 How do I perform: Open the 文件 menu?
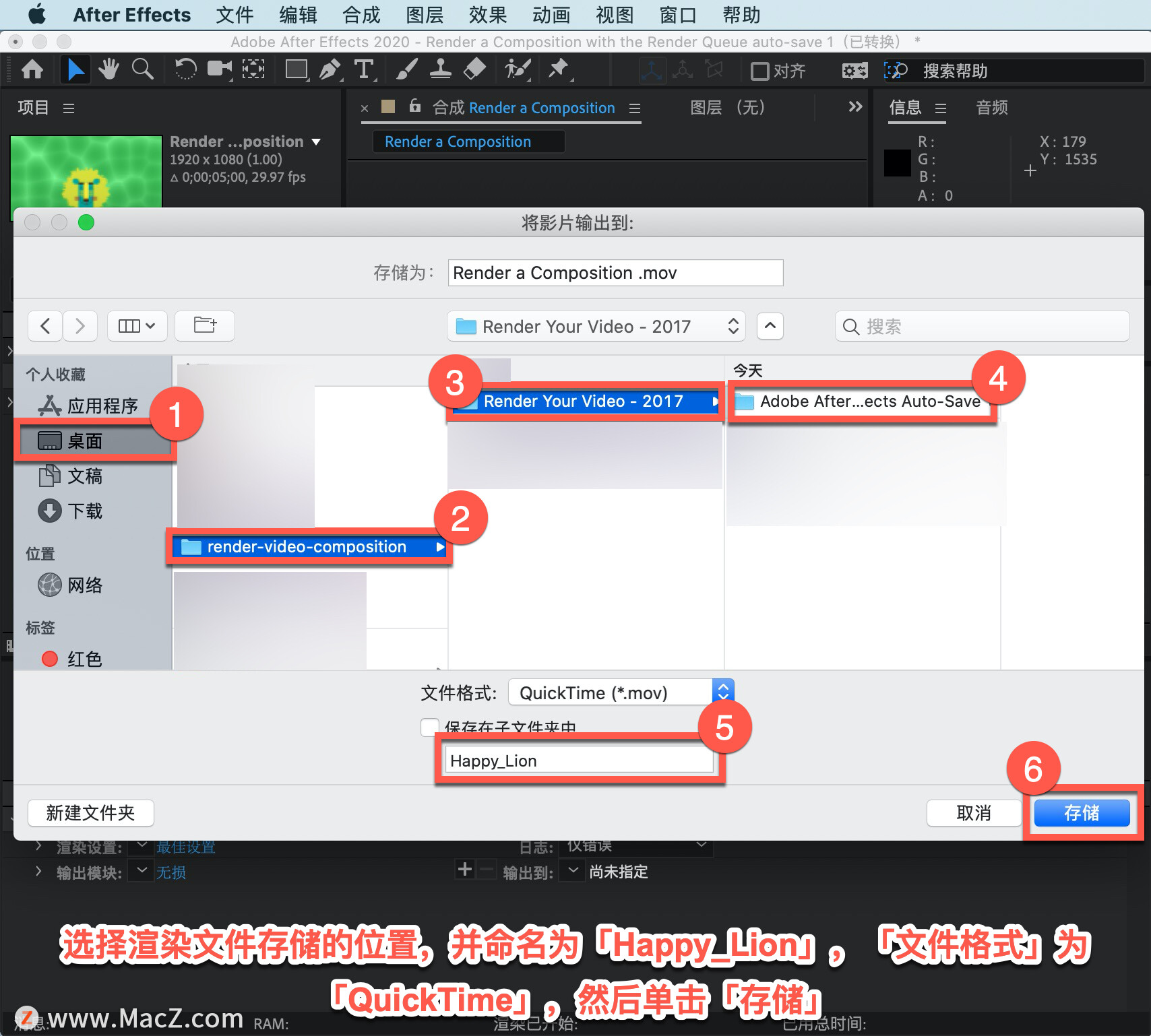[235, 15]
